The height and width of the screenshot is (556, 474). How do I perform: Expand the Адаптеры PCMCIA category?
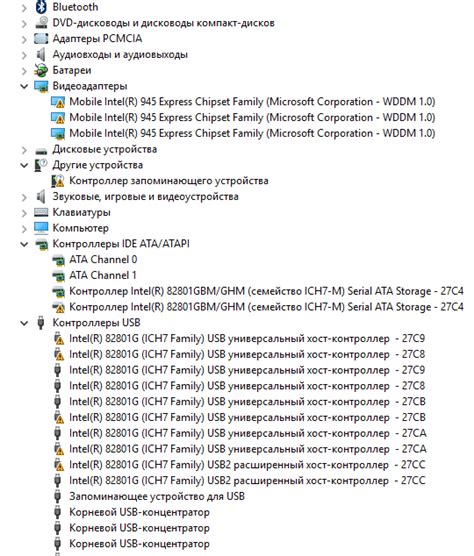[x=24, y=39]
